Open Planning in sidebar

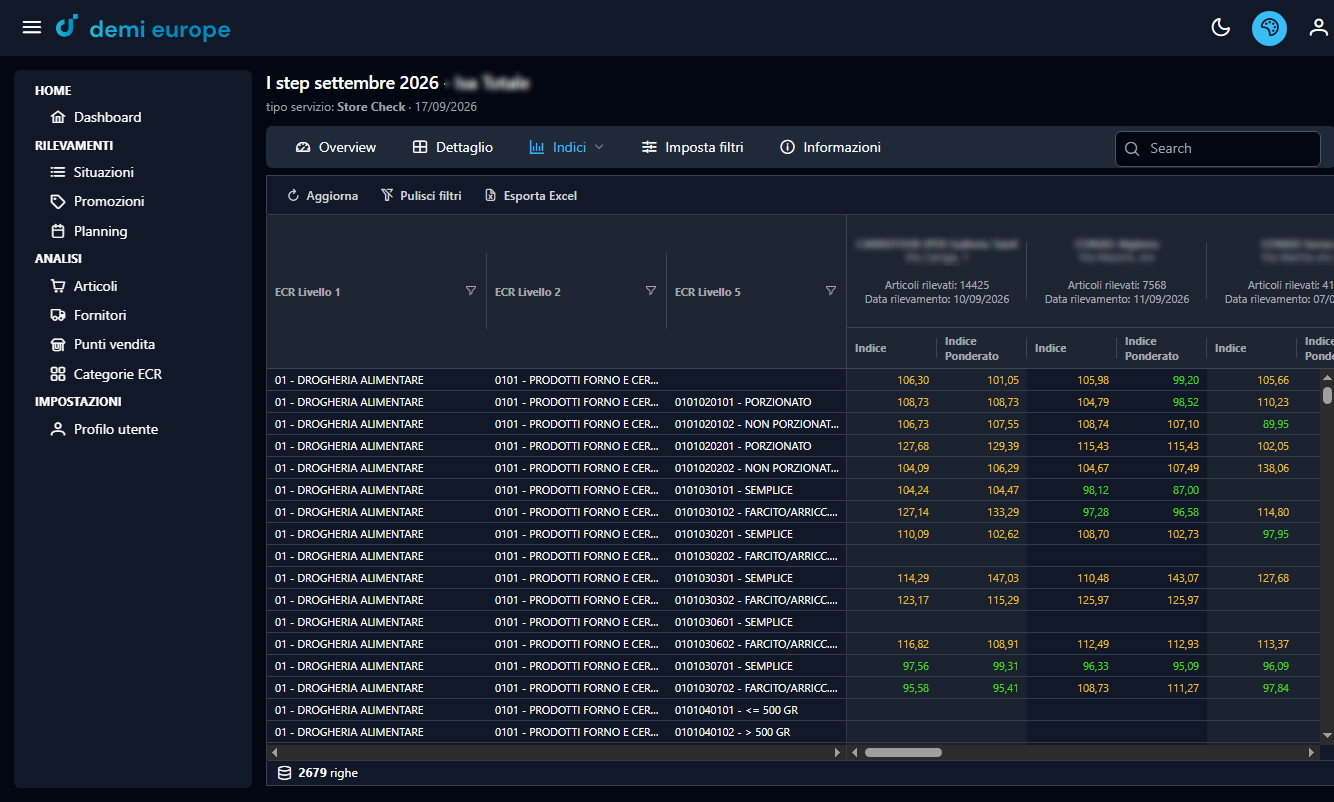[x=89, y=231]
